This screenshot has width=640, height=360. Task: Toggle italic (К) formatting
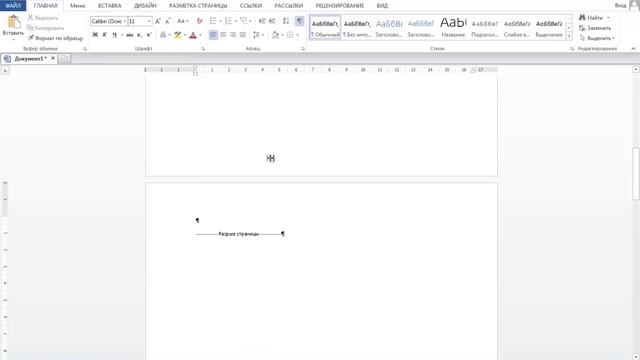(104, 35)
